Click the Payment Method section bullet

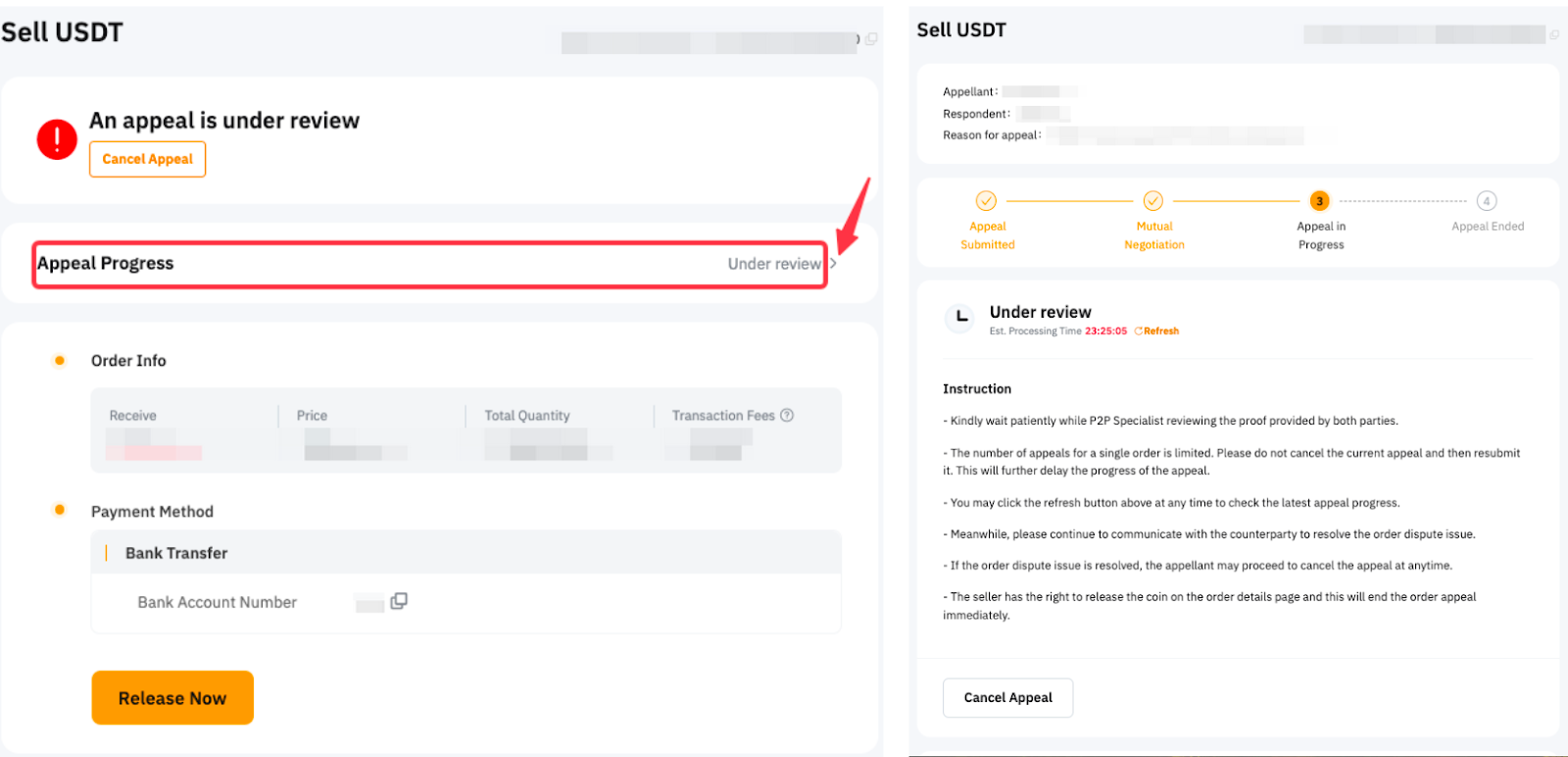pyautogui.click(x=60, y=510)
